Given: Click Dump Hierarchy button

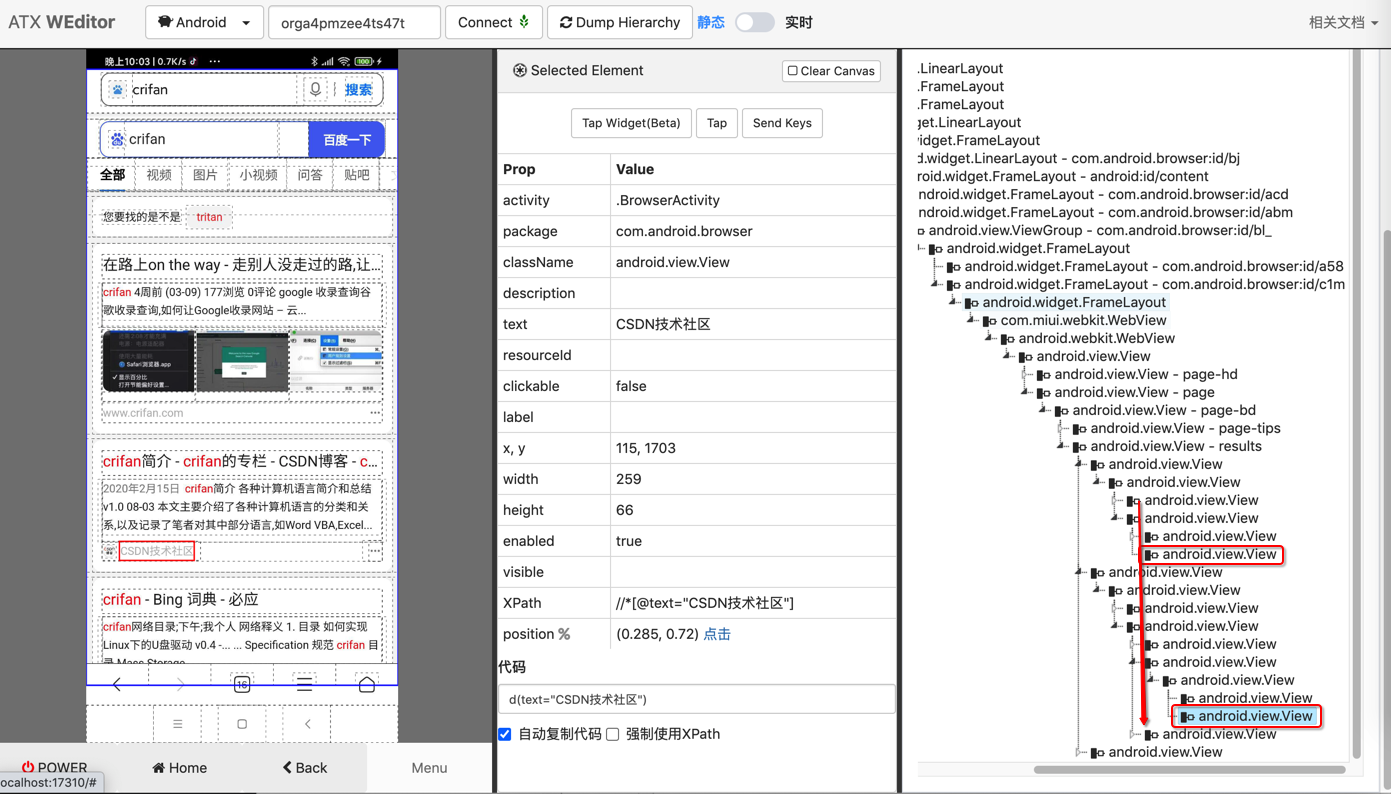Looking at the screenshot, I should tap(620, 22).
